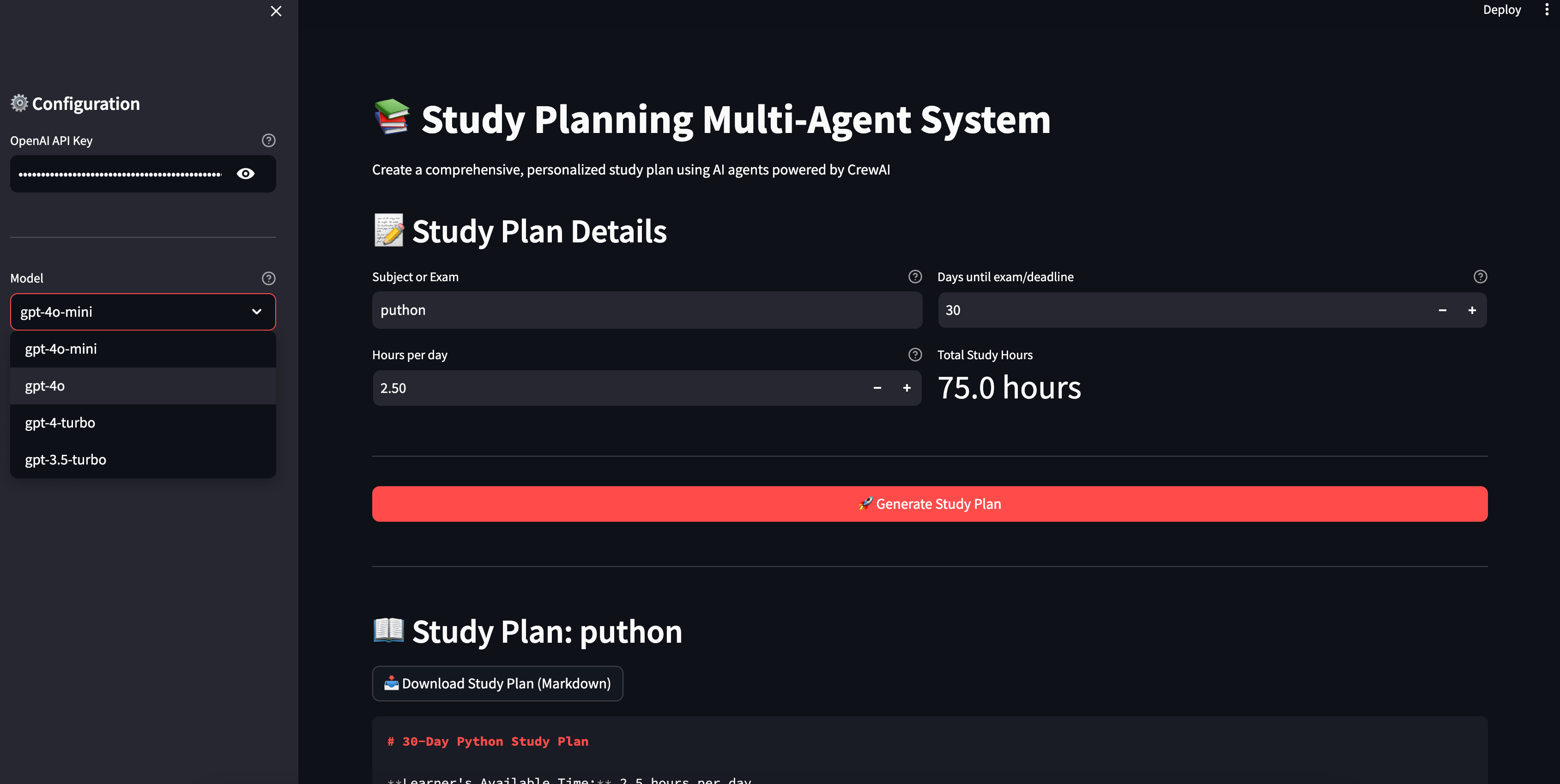
Task: Download Study Plan as Markdown
Action: [497, 683]
